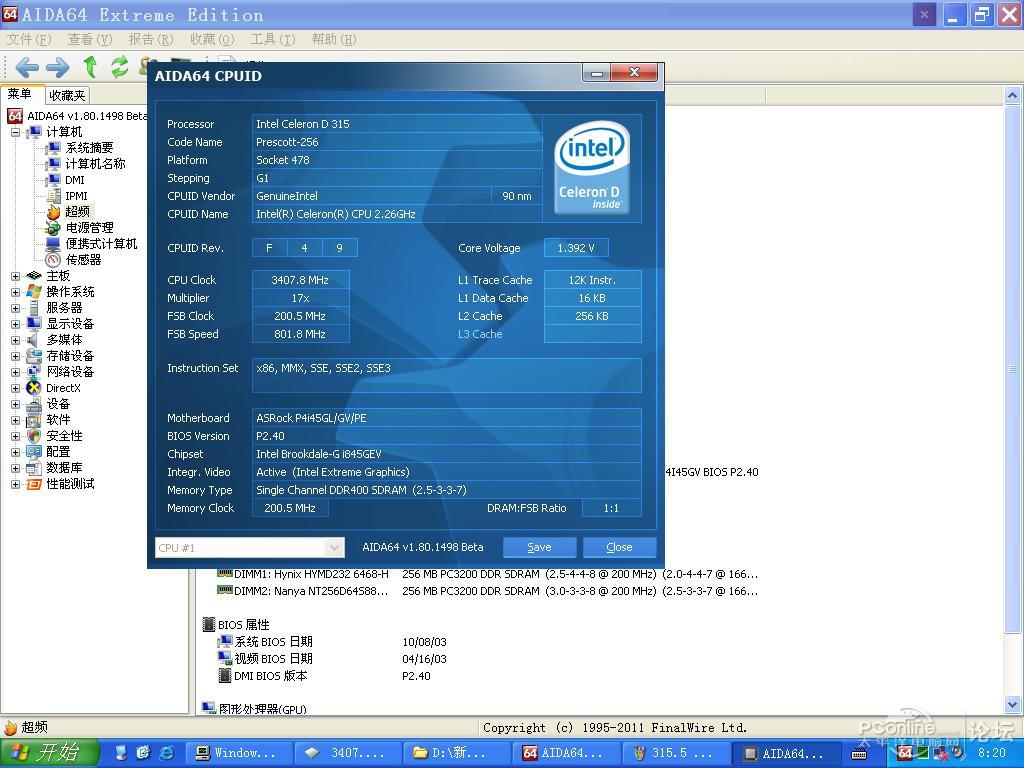The image size is (1024, 768).
Task: Expand the 存储设备 tree node
Action: [15, 356]
